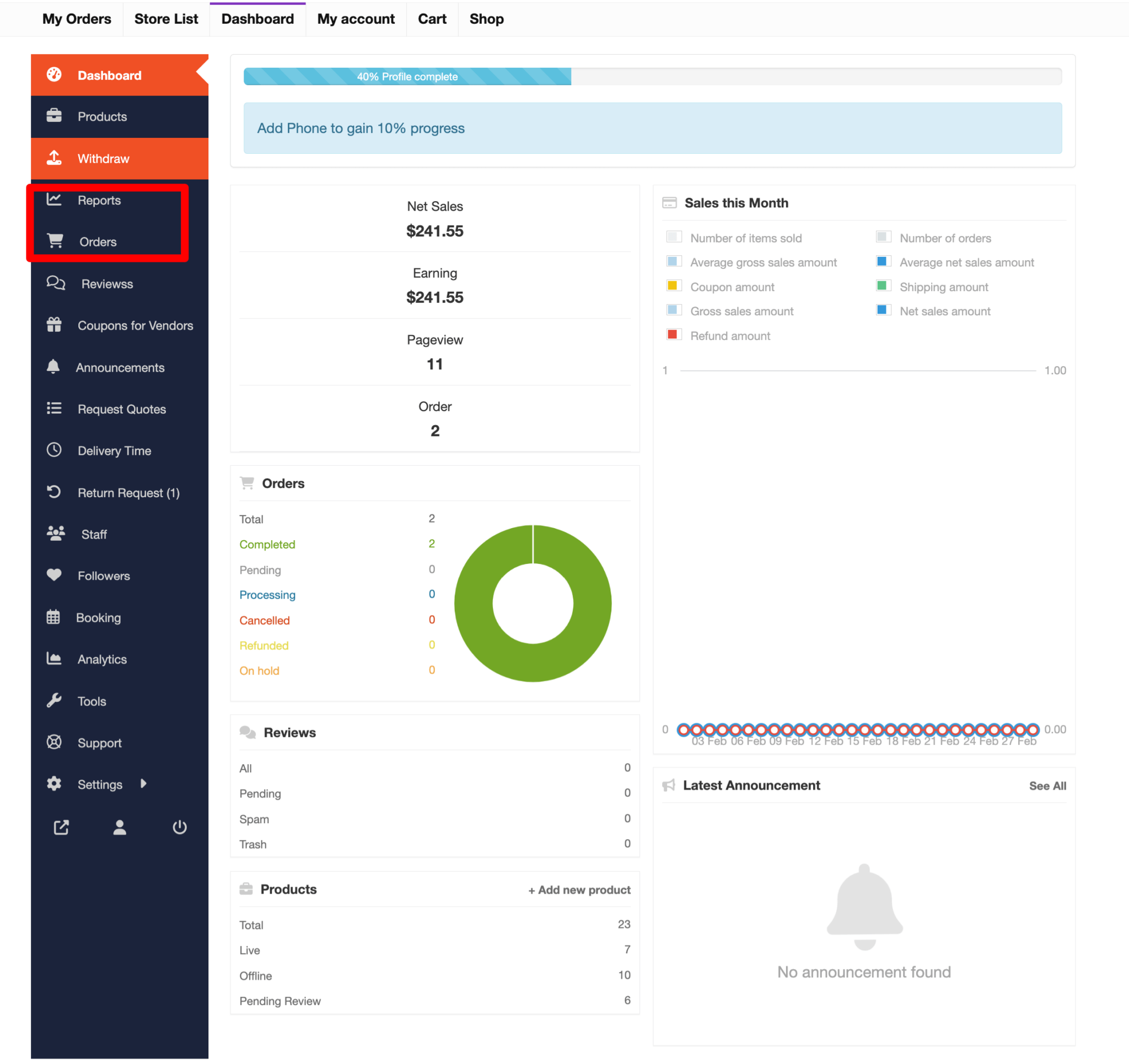Select the Completed orders count link
Image resolution: width=1129 pixels, height=1064 pixels.
pyautogui.click(x=267, y=544)
